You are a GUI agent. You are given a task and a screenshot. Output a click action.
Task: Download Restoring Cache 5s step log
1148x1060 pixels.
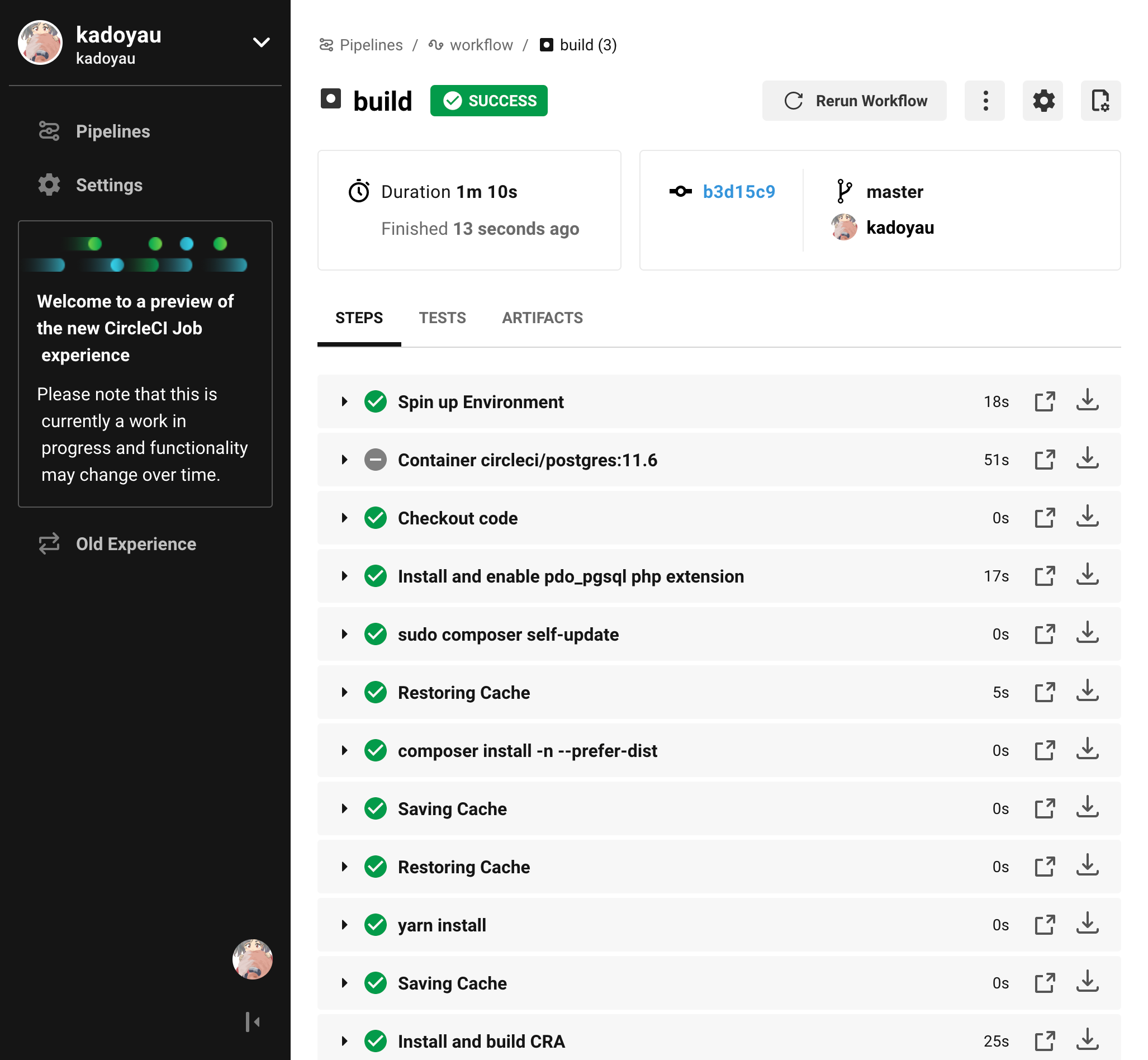coord(1087,692)
